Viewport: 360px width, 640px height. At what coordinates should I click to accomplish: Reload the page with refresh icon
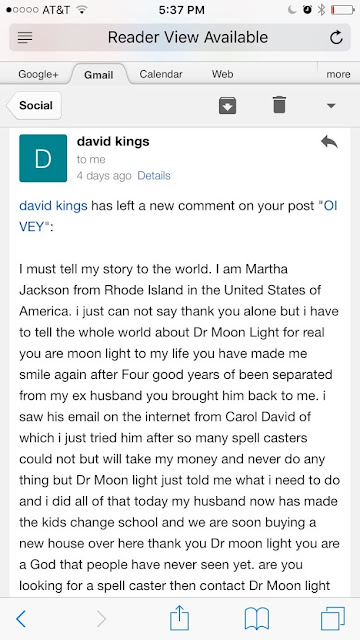pyautogui.click(x=336, y=38)
